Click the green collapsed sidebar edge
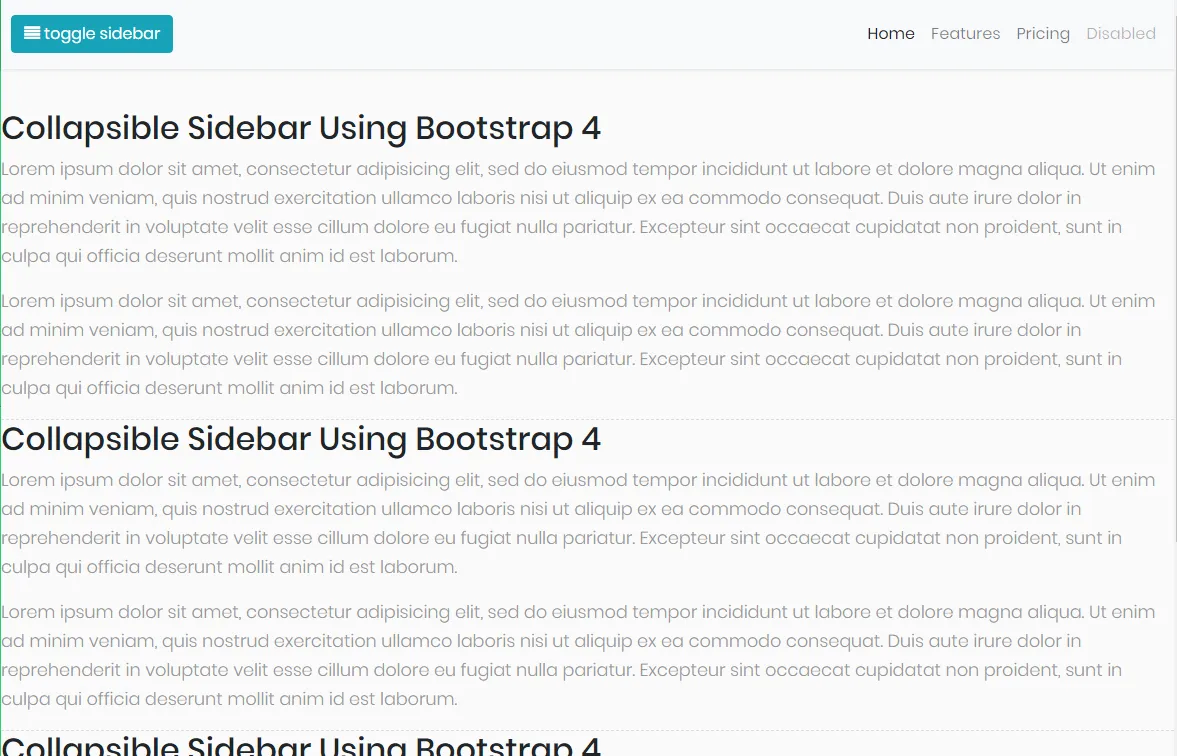Image resolution: width=1177 pixels, height=756 pixels. coord(1,400)
